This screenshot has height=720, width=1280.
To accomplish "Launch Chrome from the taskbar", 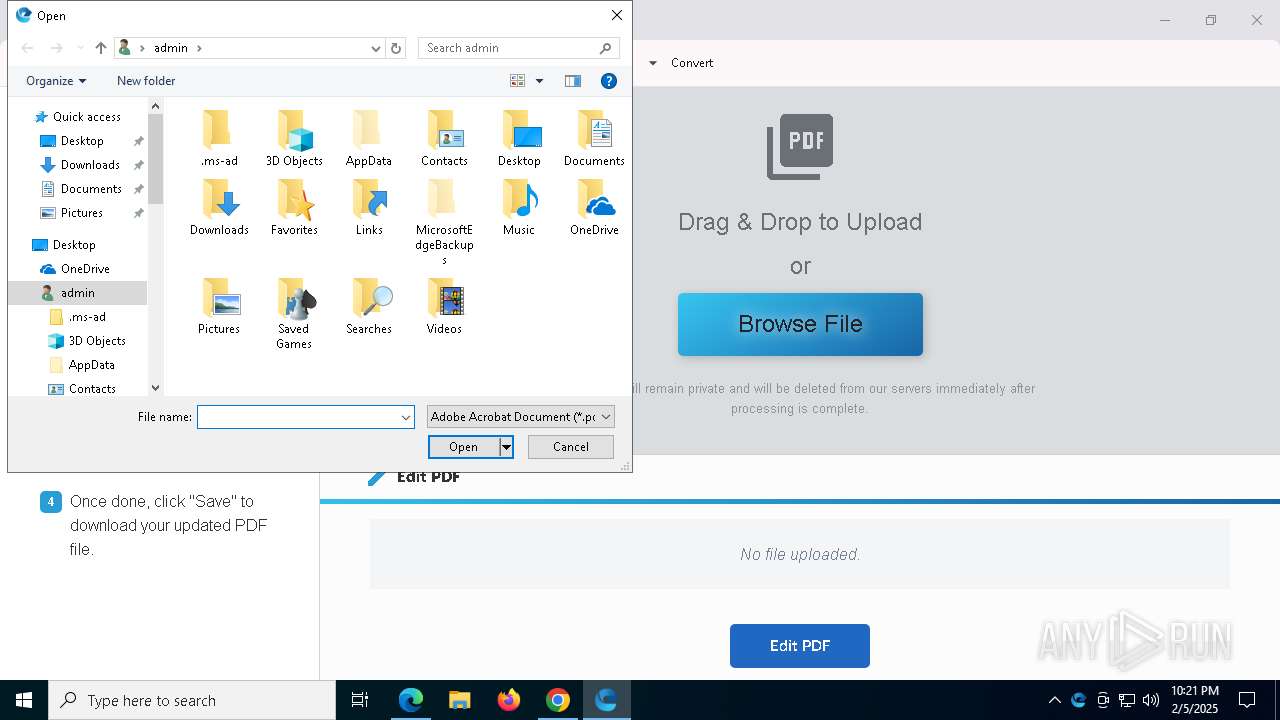I will click(x=558, y=700).
